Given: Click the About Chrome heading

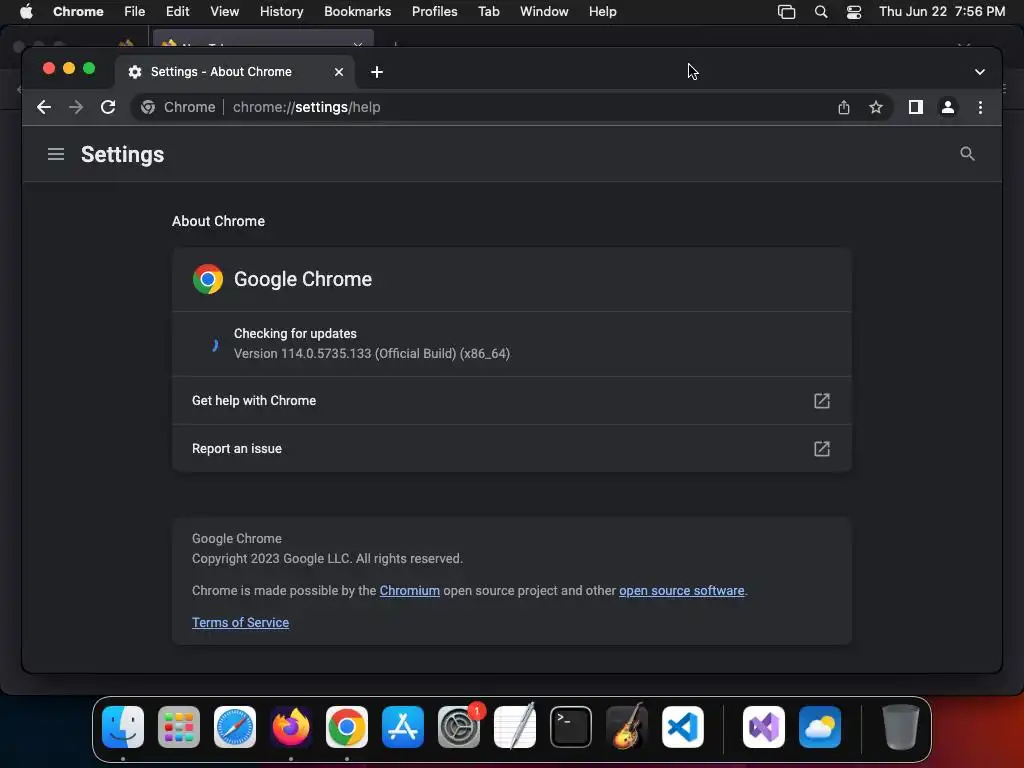Looking at the screenshot, I should click(218, 221).
